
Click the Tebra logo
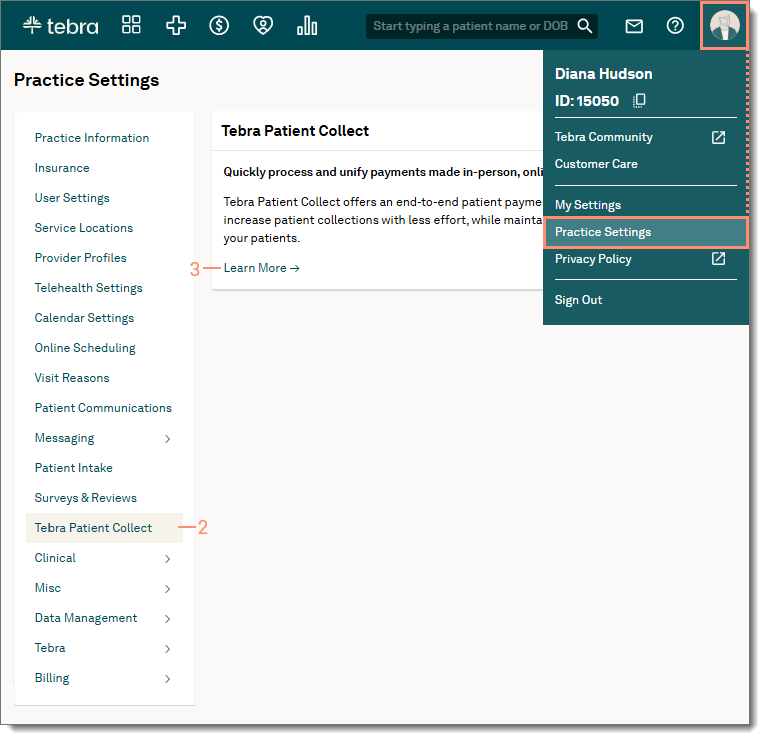60,26
